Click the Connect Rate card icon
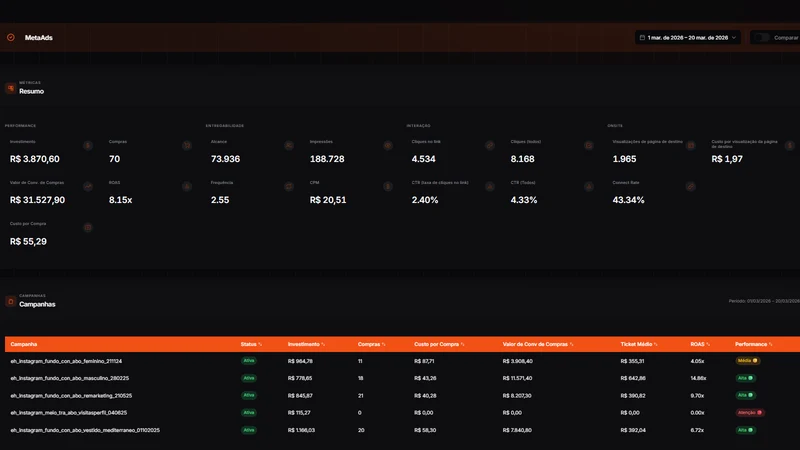This screenshot has height=450, width=800. pos(691,186)
